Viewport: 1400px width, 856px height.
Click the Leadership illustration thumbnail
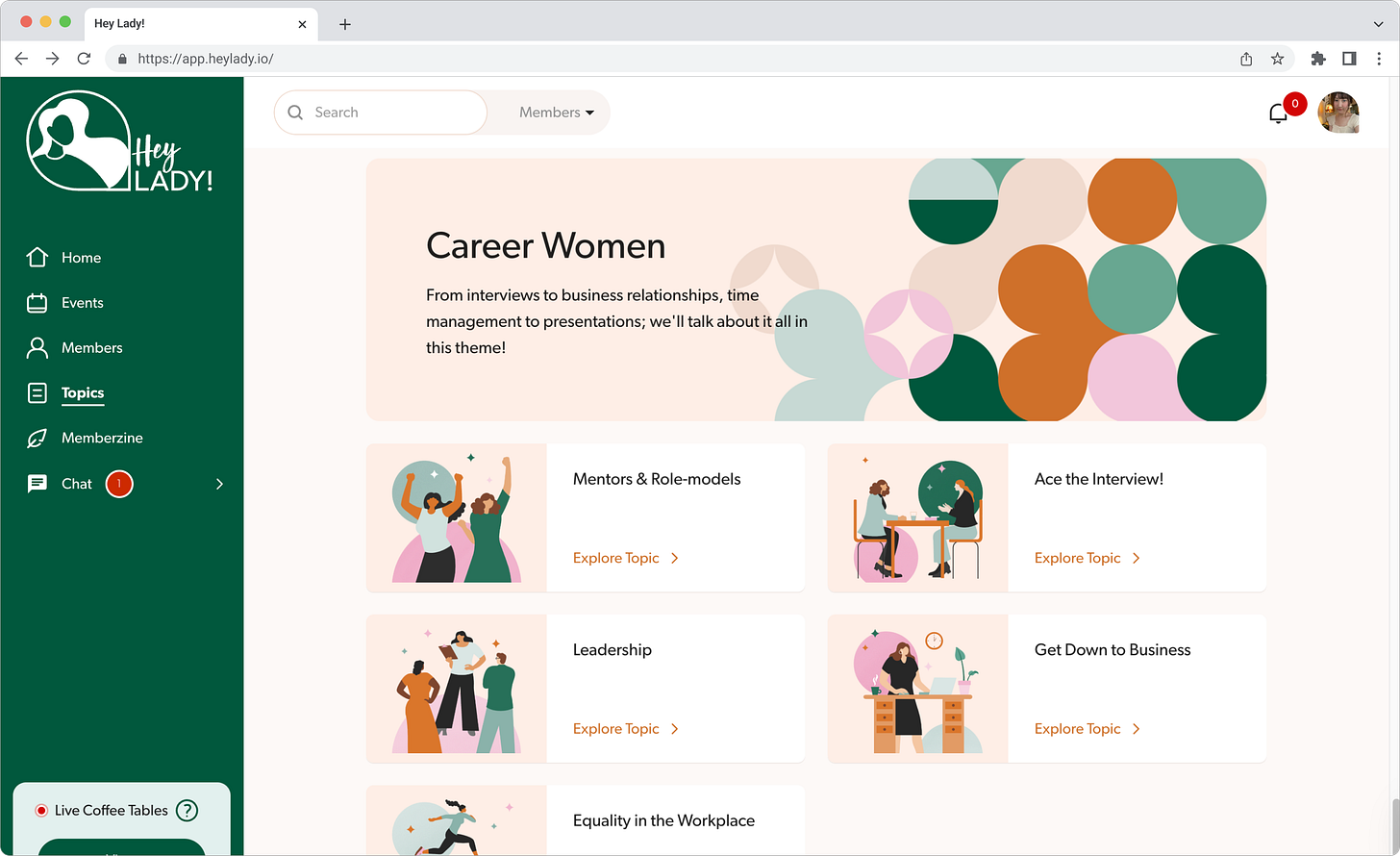point(457,689)
